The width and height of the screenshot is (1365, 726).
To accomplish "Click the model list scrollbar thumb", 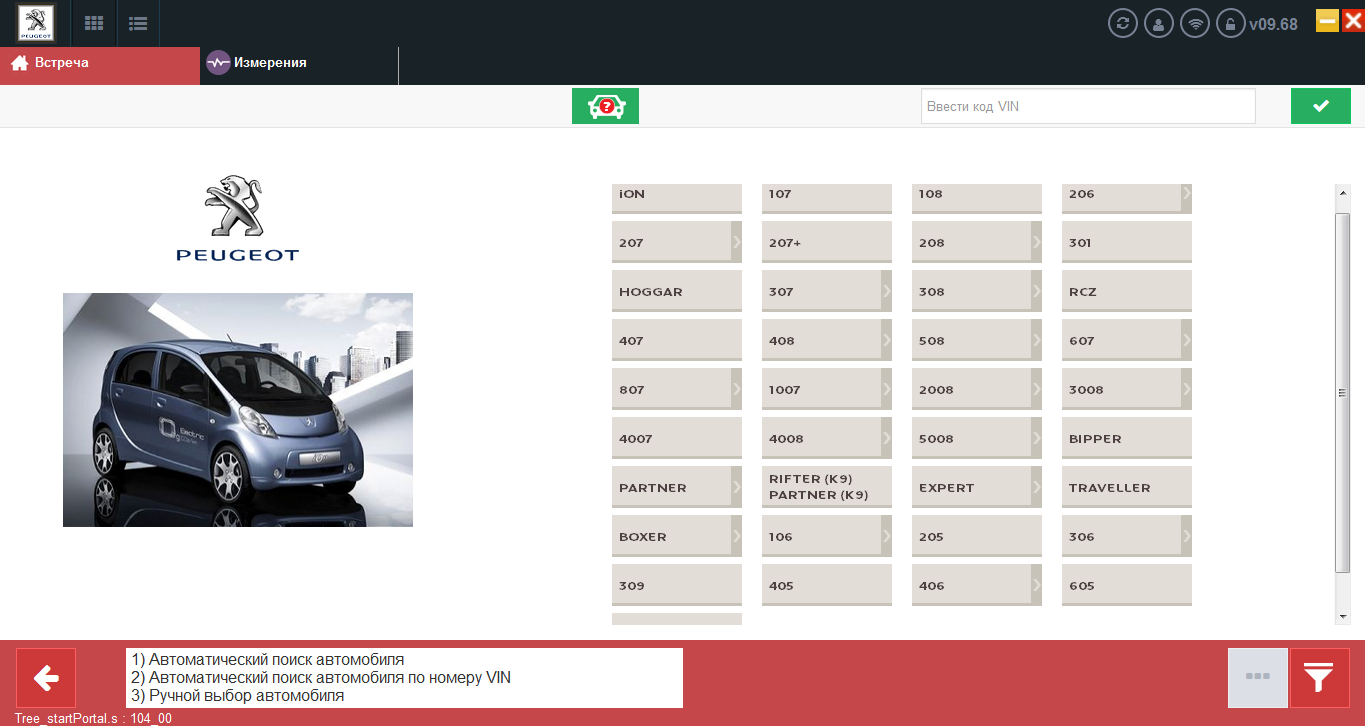I will point(1343,393).
